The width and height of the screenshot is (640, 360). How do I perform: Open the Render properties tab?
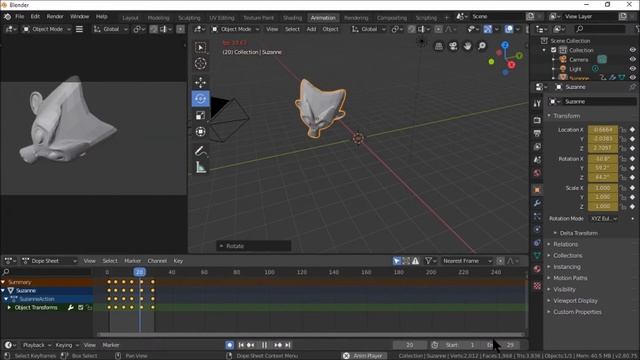(x=537, y=120)
